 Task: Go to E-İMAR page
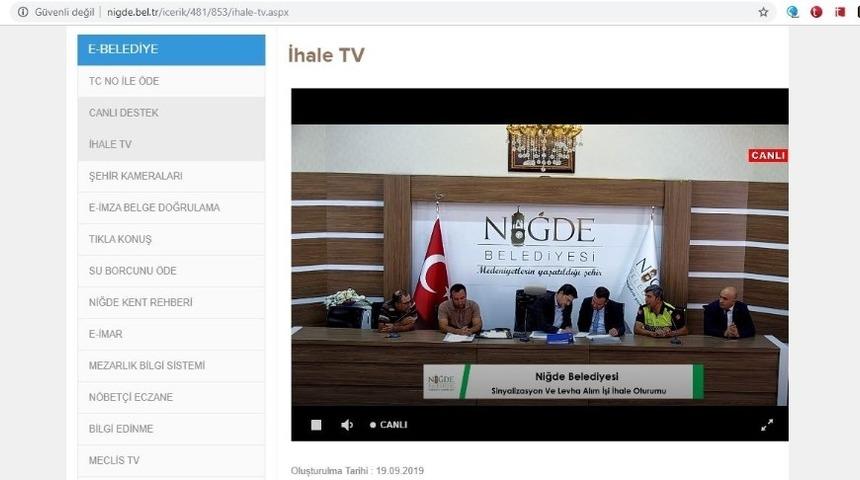[x=171, y=334]
